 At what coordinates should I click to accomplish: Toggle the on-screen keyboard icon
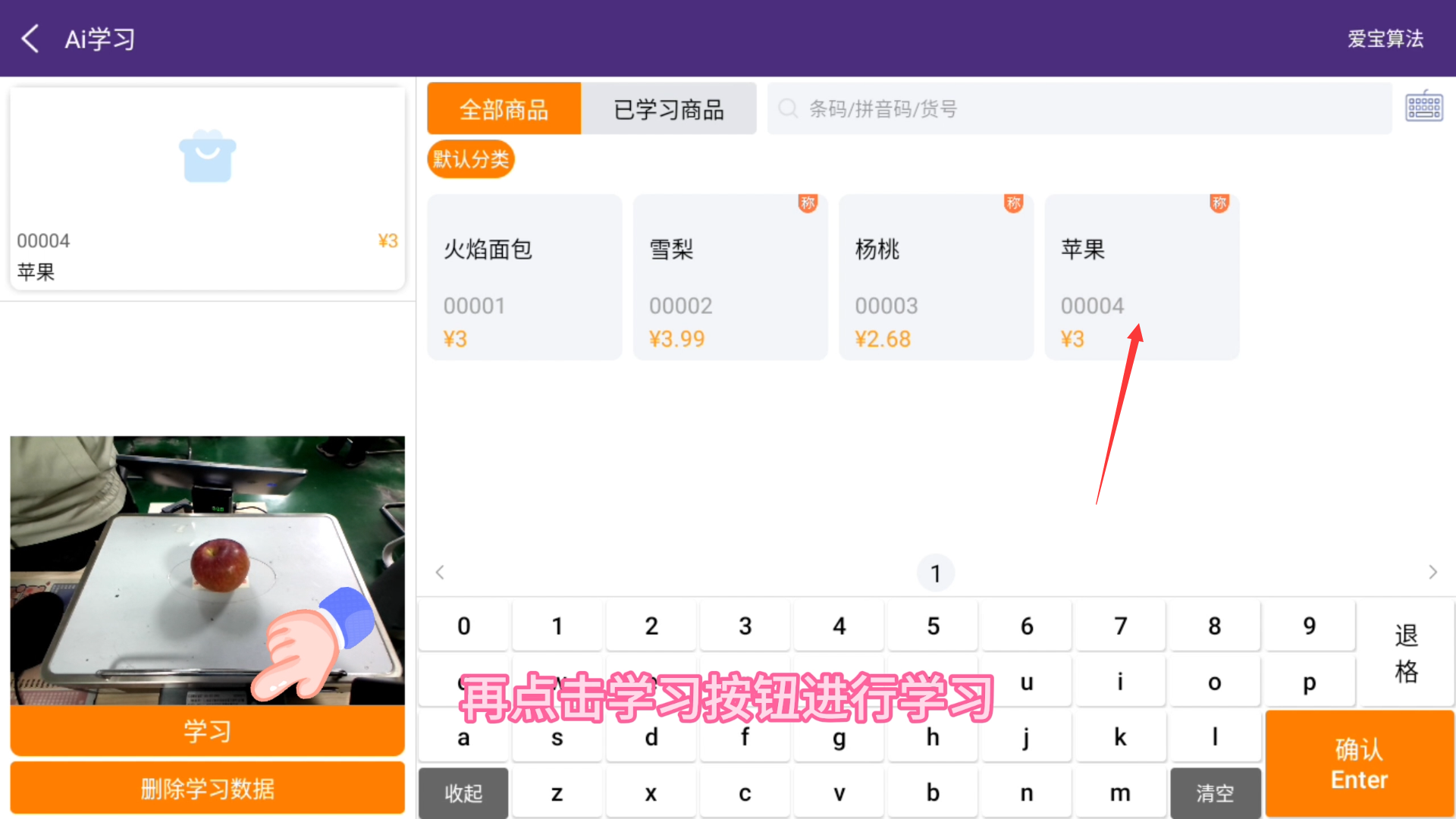(1423, 107)
